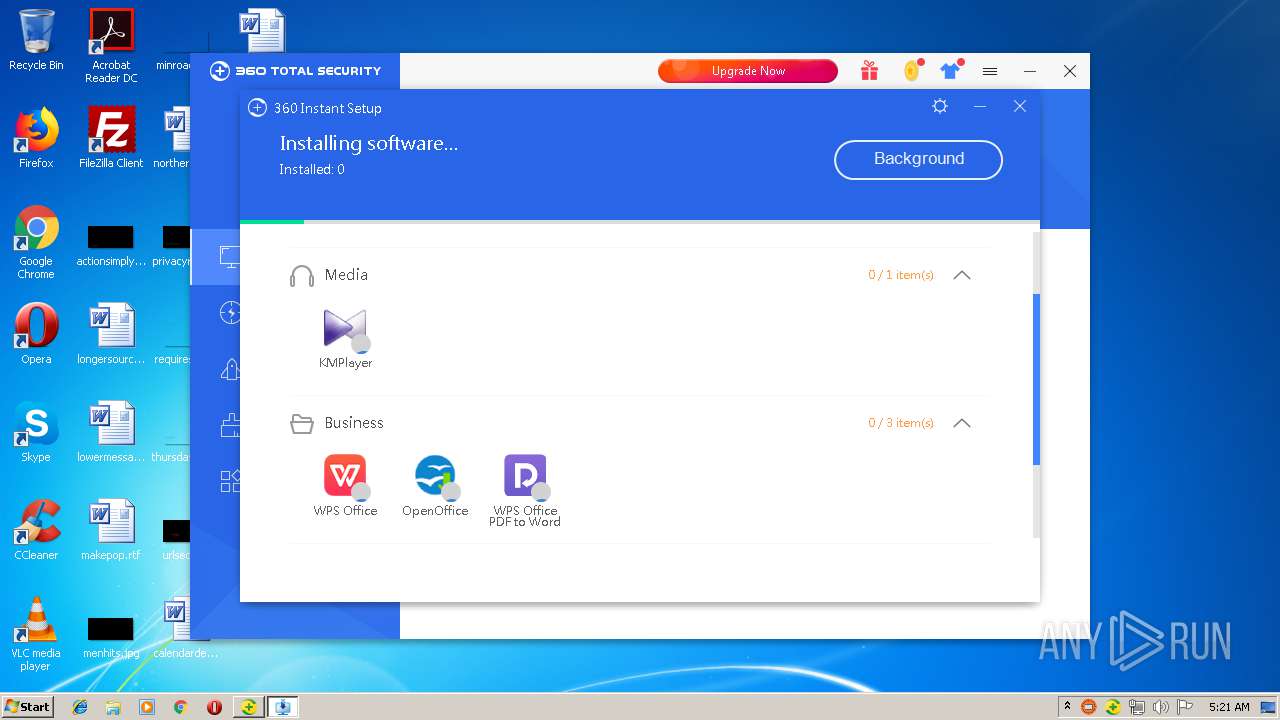
Task: Open FileZilla Client desktop shortcut
Action: (x=111, y=138)
